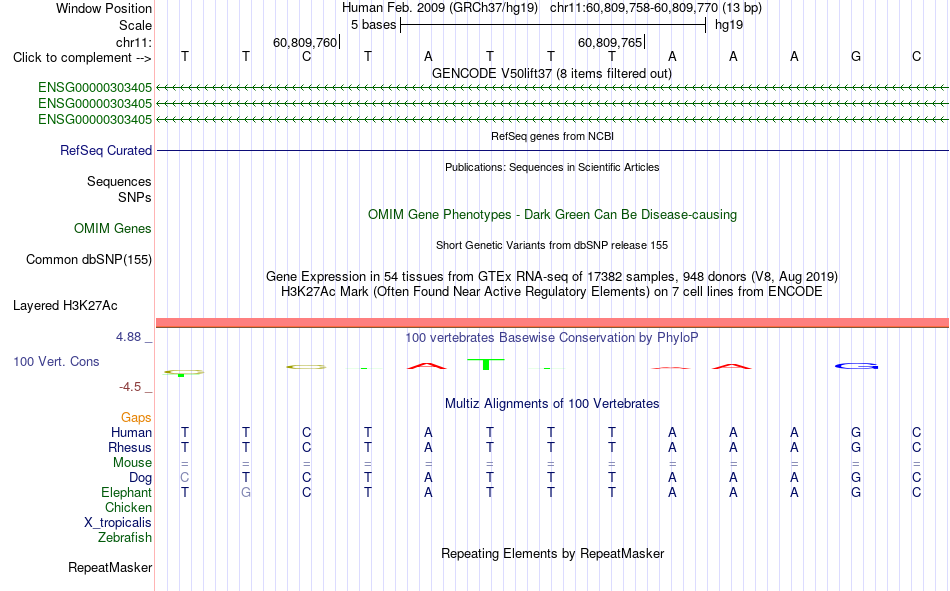Click the chr11: base position label
950x591 pixels.
(134, 42)
